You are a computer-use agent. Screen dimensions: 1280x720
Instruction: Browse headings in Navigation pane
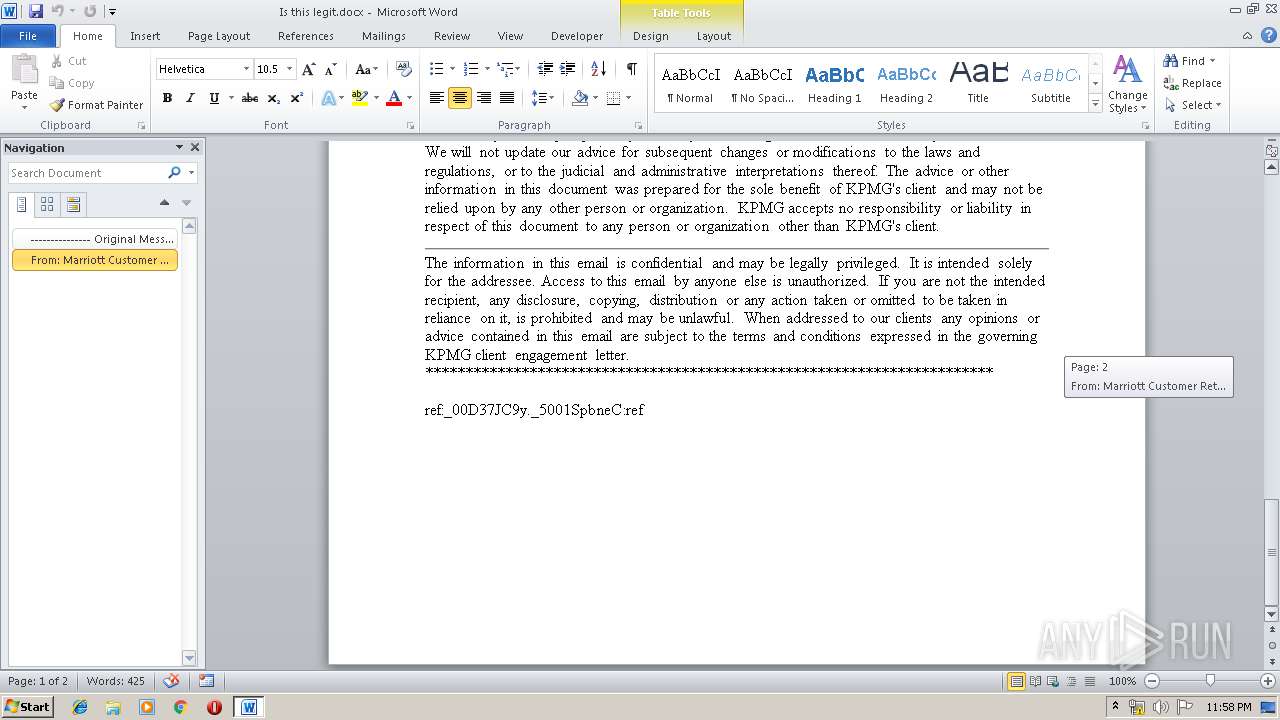pyautogui.click(x=22, y=204)
